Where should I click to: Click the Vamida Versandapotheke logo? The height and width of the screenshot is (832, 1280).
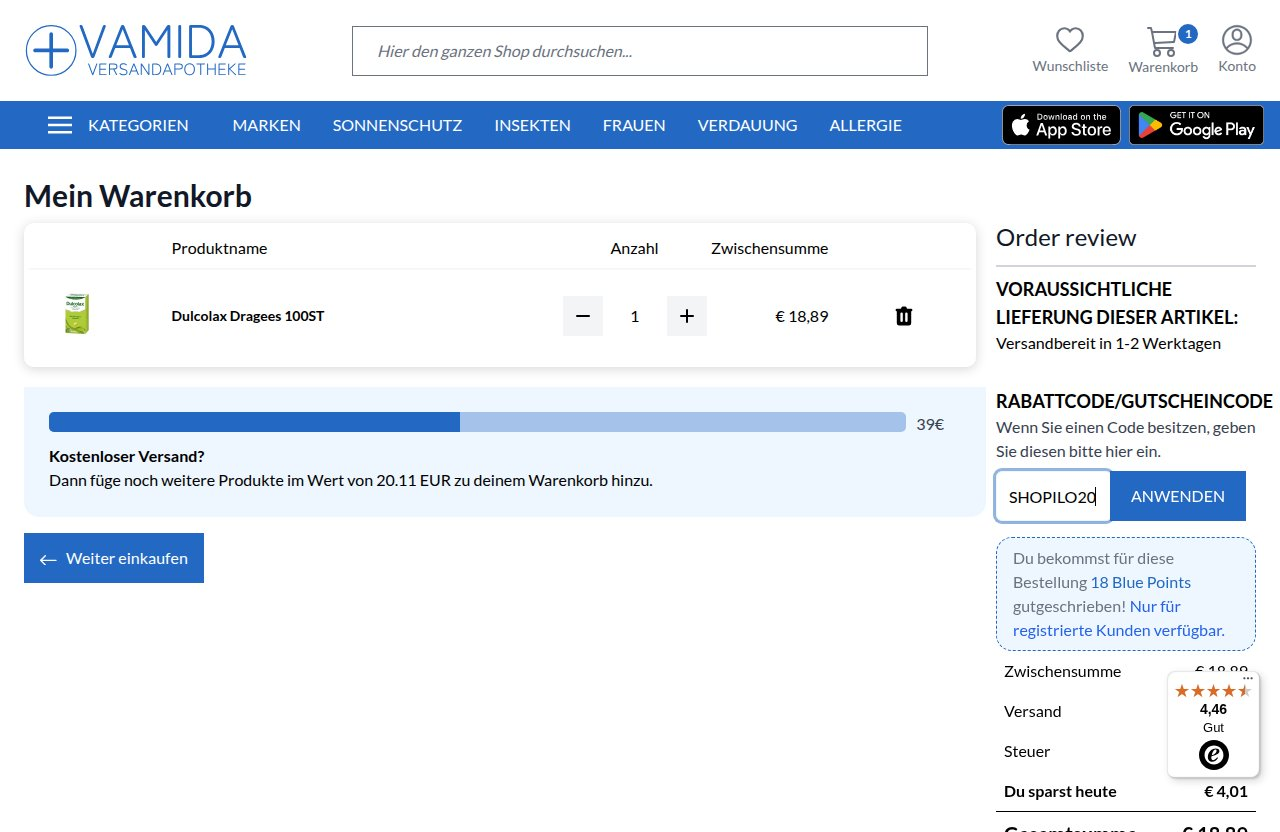[136, 50]
